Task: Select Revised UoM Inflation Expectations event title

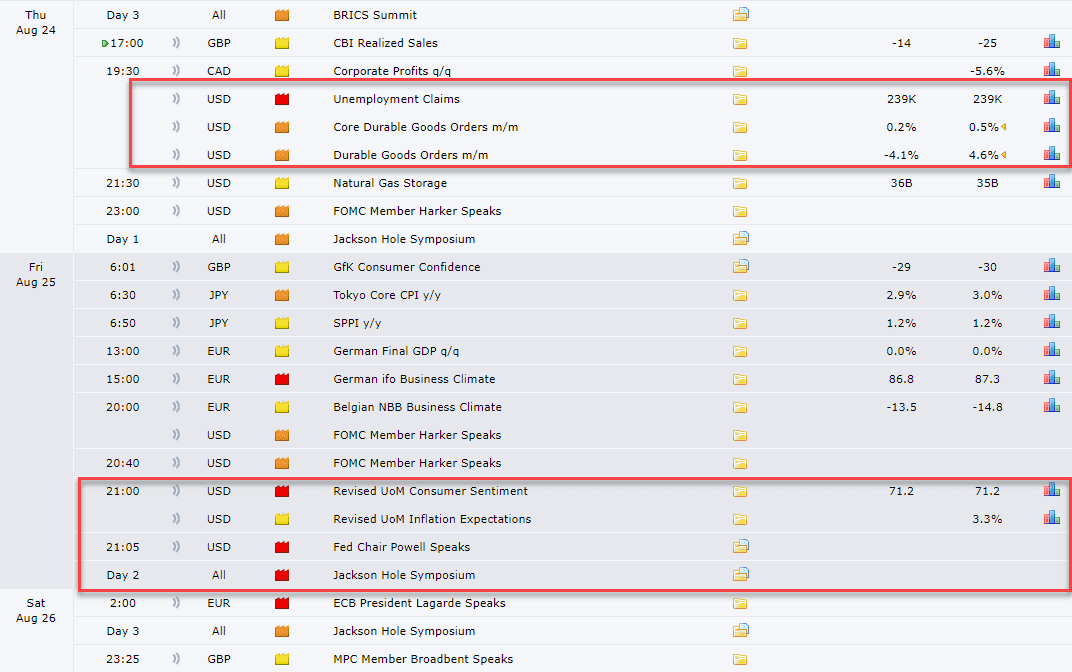Action: 431,519
